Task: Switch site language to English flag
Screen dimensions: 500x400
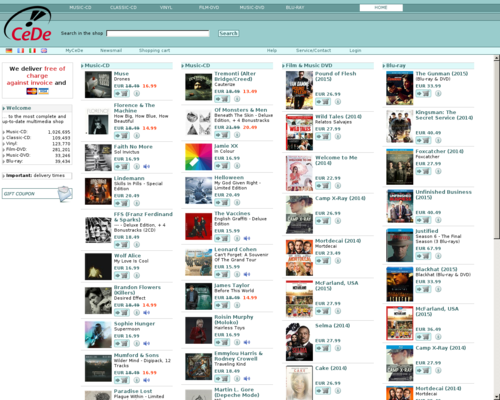Action: coord(44,51)
